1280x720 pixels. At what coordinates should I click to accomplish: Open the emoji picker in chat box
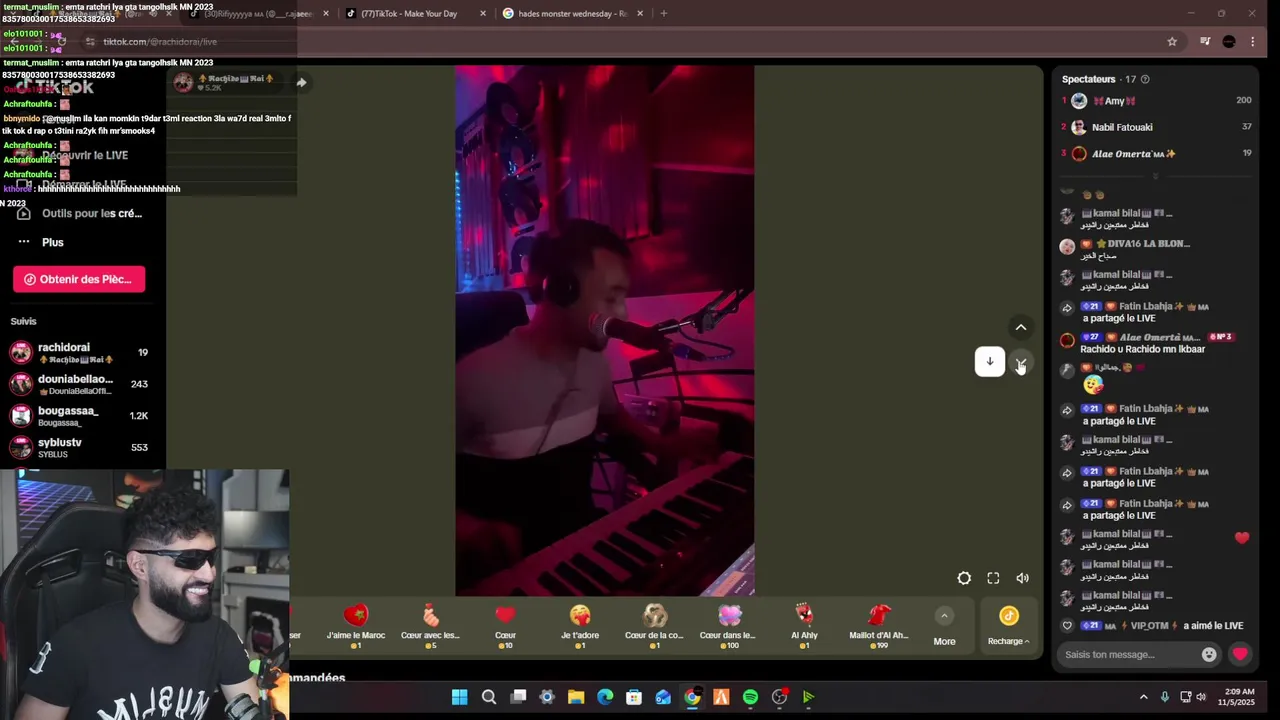pos(1209,654)
